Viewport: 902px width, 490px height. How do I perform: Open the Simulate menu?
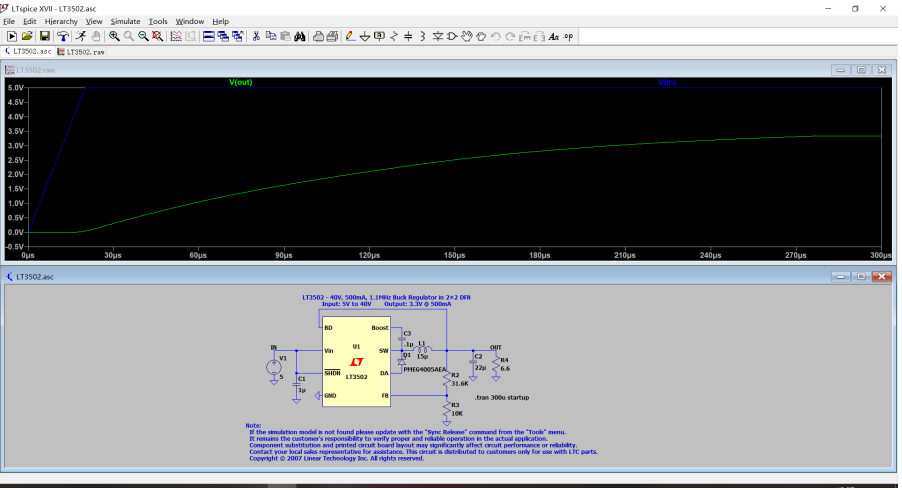125,21
